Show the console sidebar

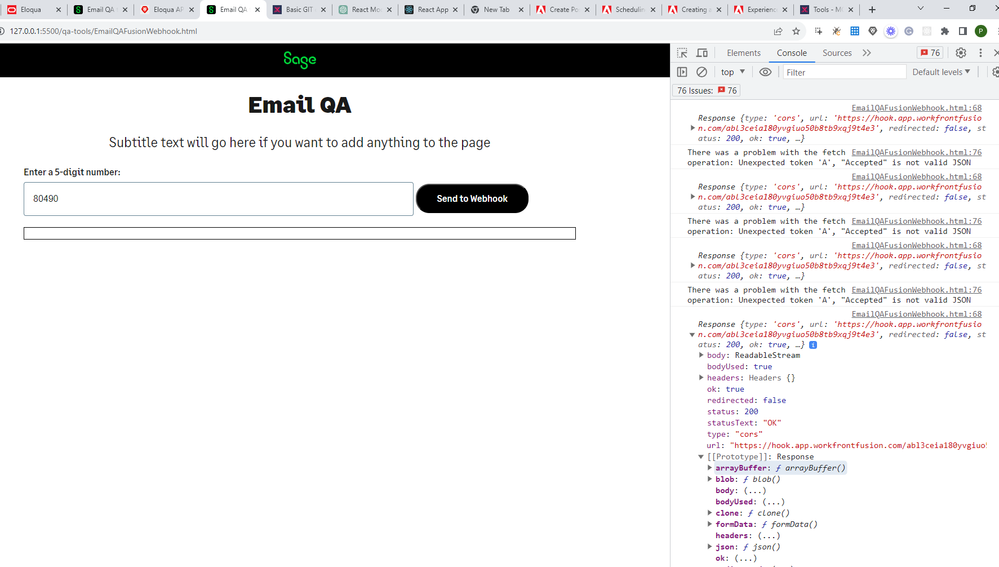pos(682,72)
